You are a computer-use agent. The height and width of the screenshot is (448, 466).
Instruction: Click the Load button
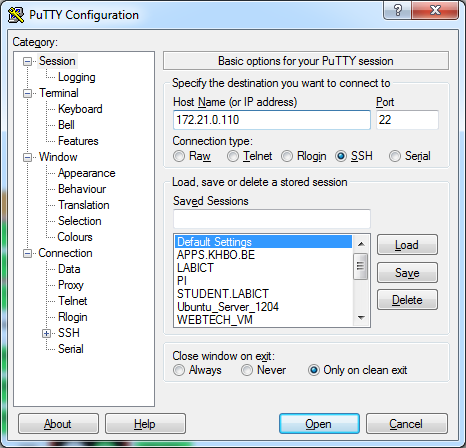click(x=407, y=245)
